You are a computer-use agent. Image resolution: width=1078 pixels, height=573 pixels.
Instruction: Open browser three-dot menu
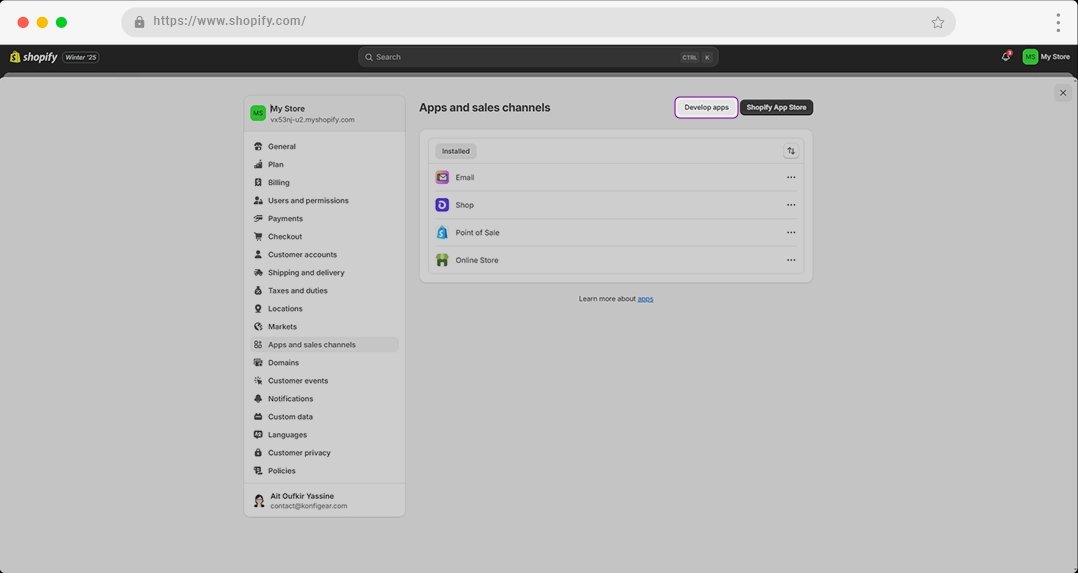pos(1058,23)
